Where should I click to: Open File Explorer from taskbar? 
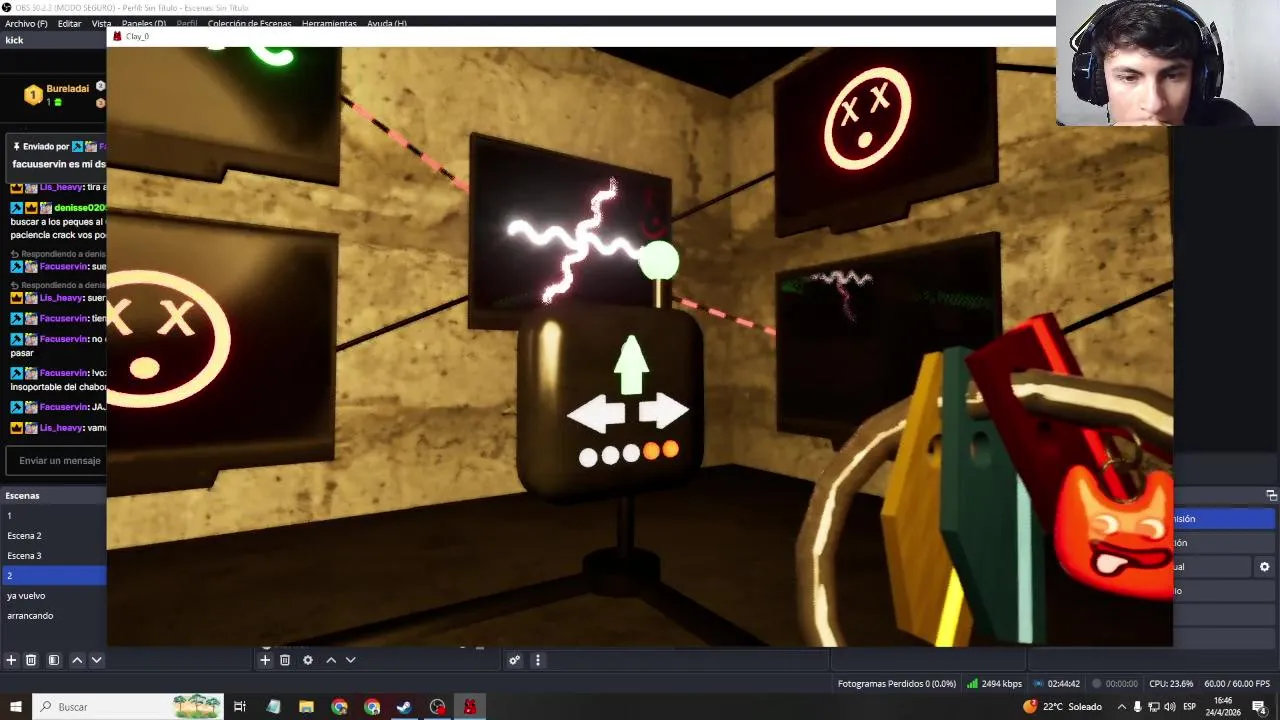[306, 707]
